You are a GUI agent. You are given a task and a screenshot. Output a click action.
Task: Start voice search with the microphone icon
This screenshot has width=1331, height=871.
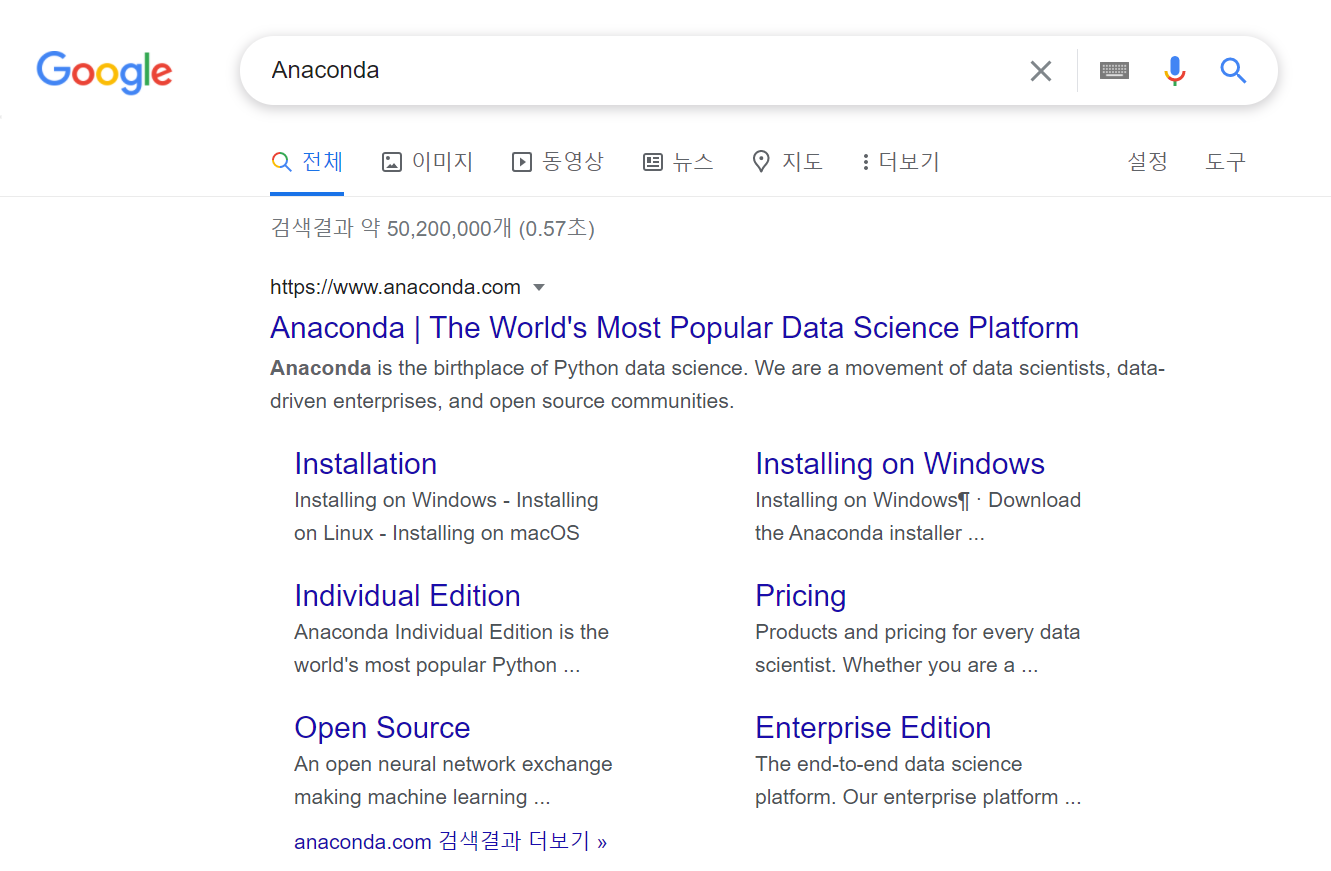1175,70
